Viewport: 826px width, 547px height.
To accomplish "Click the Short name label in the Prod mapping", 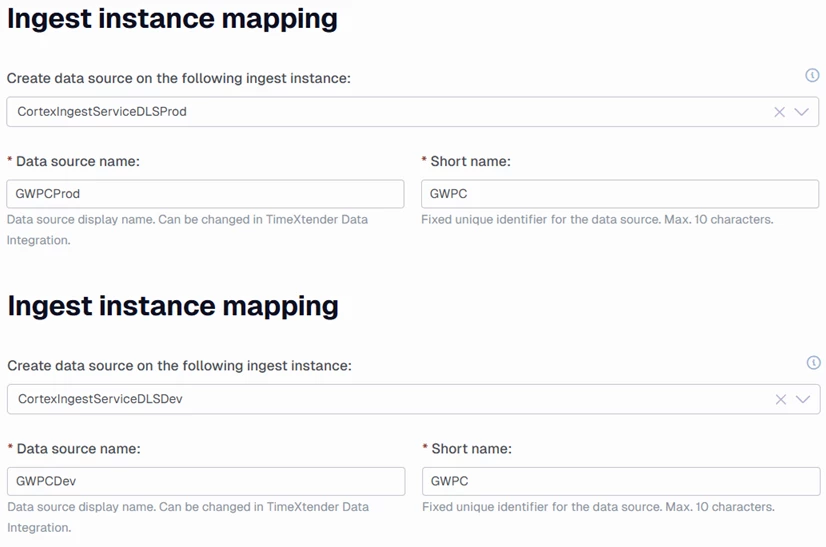I will click(x=470, y=161).
